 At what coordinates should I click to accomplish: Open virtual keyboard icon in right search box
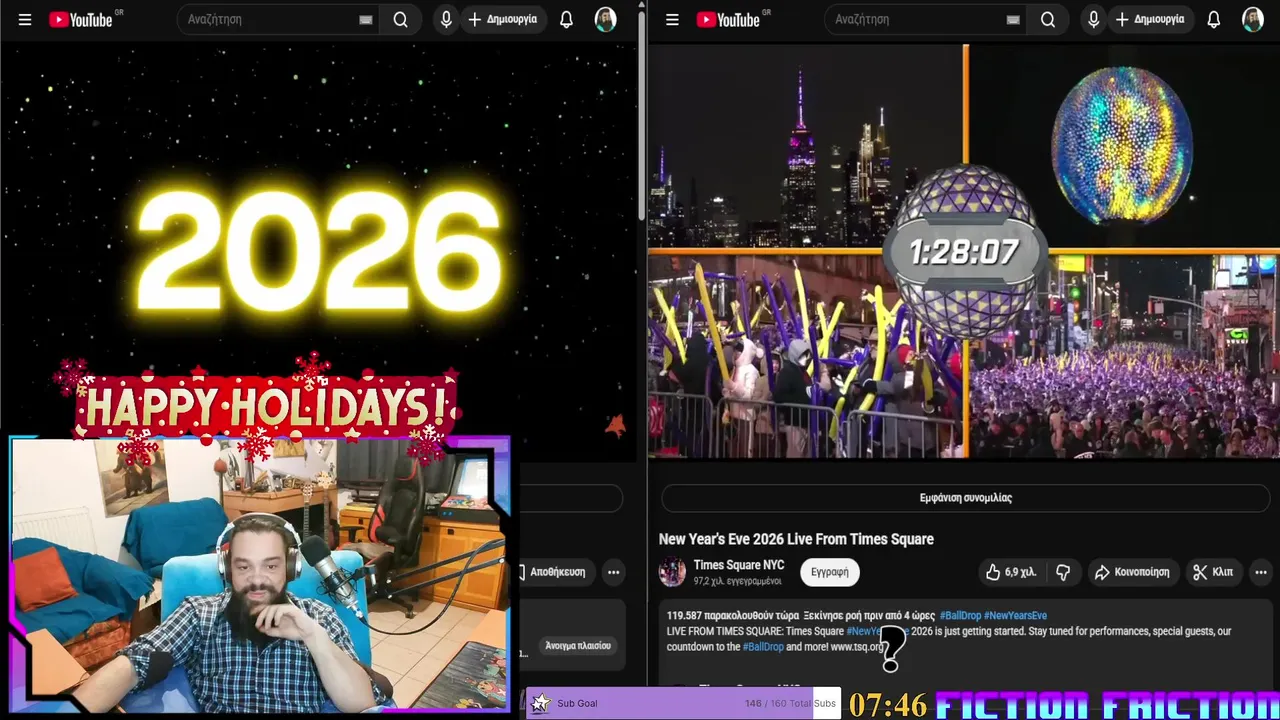point(1013,20)
